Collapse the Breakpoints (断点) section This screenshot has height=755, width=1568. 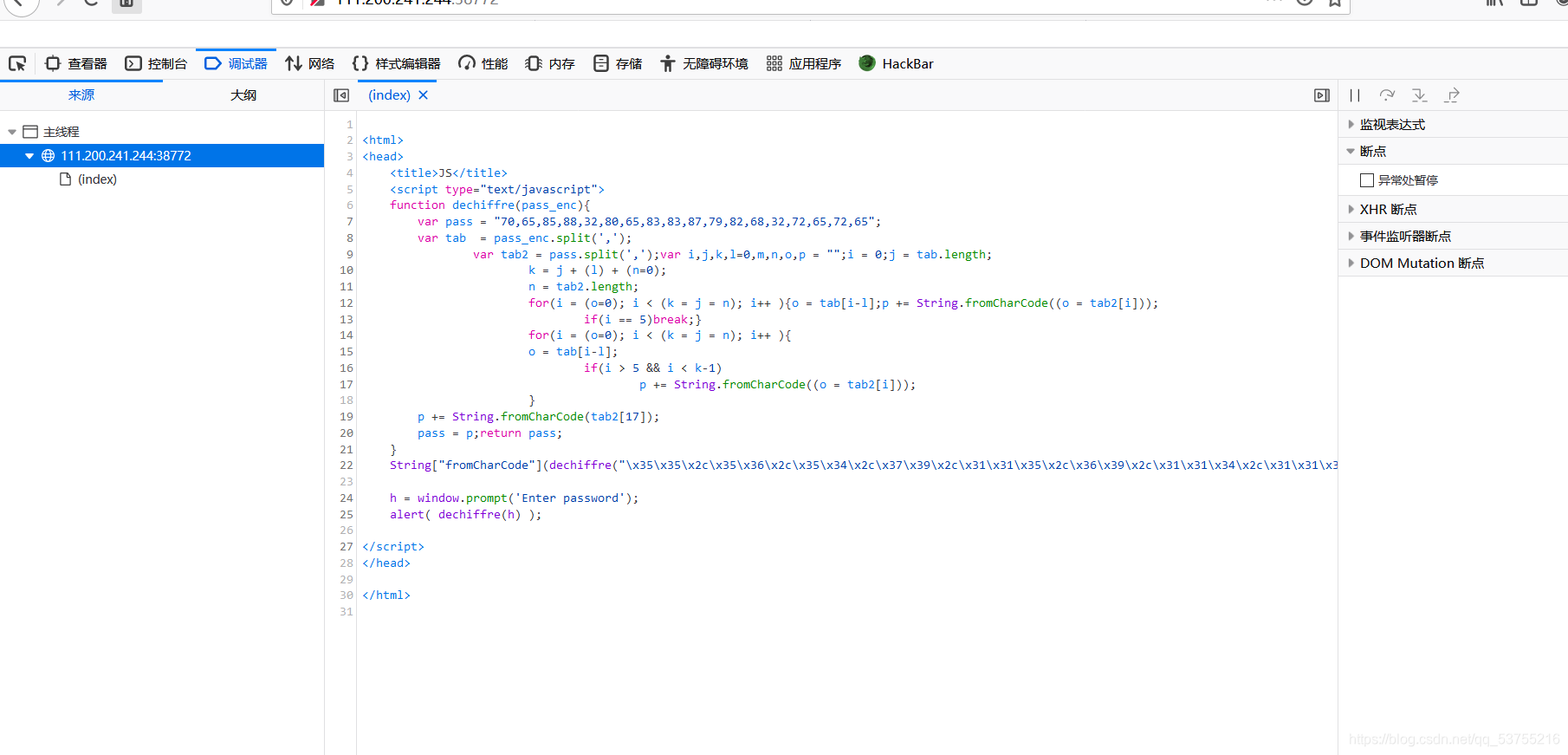[1453, 152]
